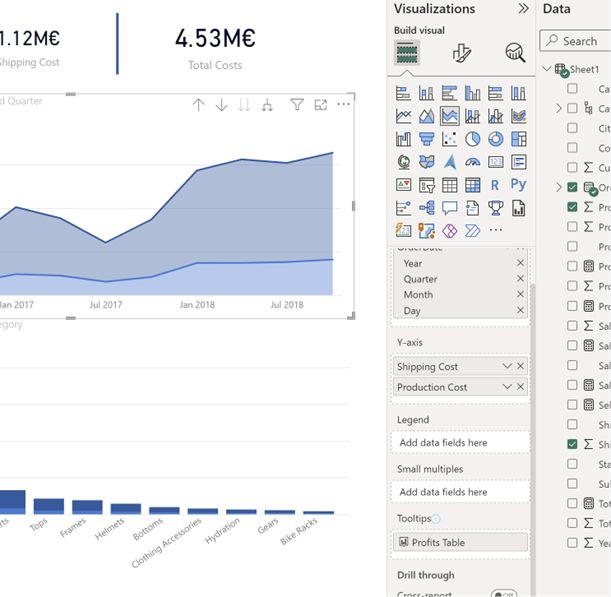Select the stacked bar chart visual
The width and height of the screenshot is (611, 597).
tap(403, 93)
